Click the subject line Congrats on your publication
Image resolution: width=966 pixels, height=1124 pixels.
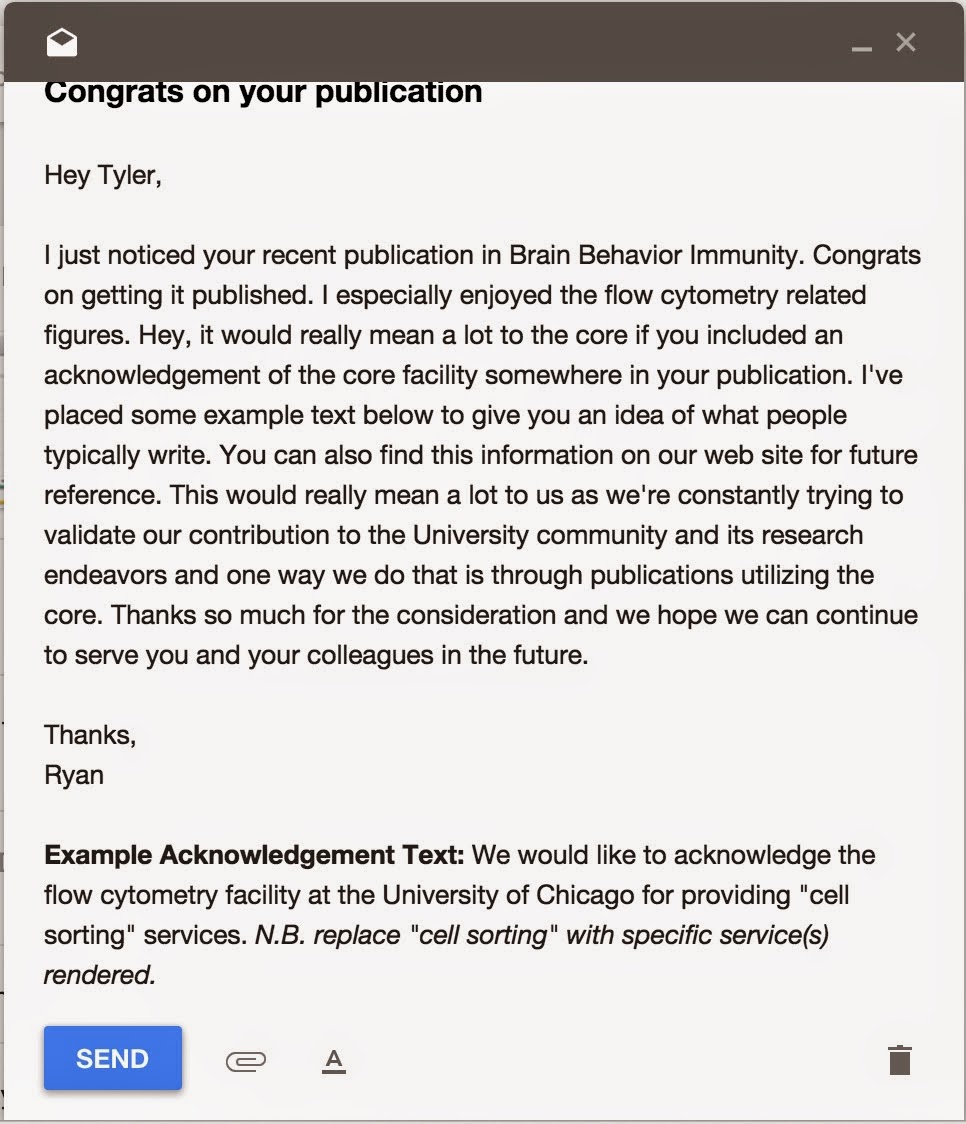point(263,94)
